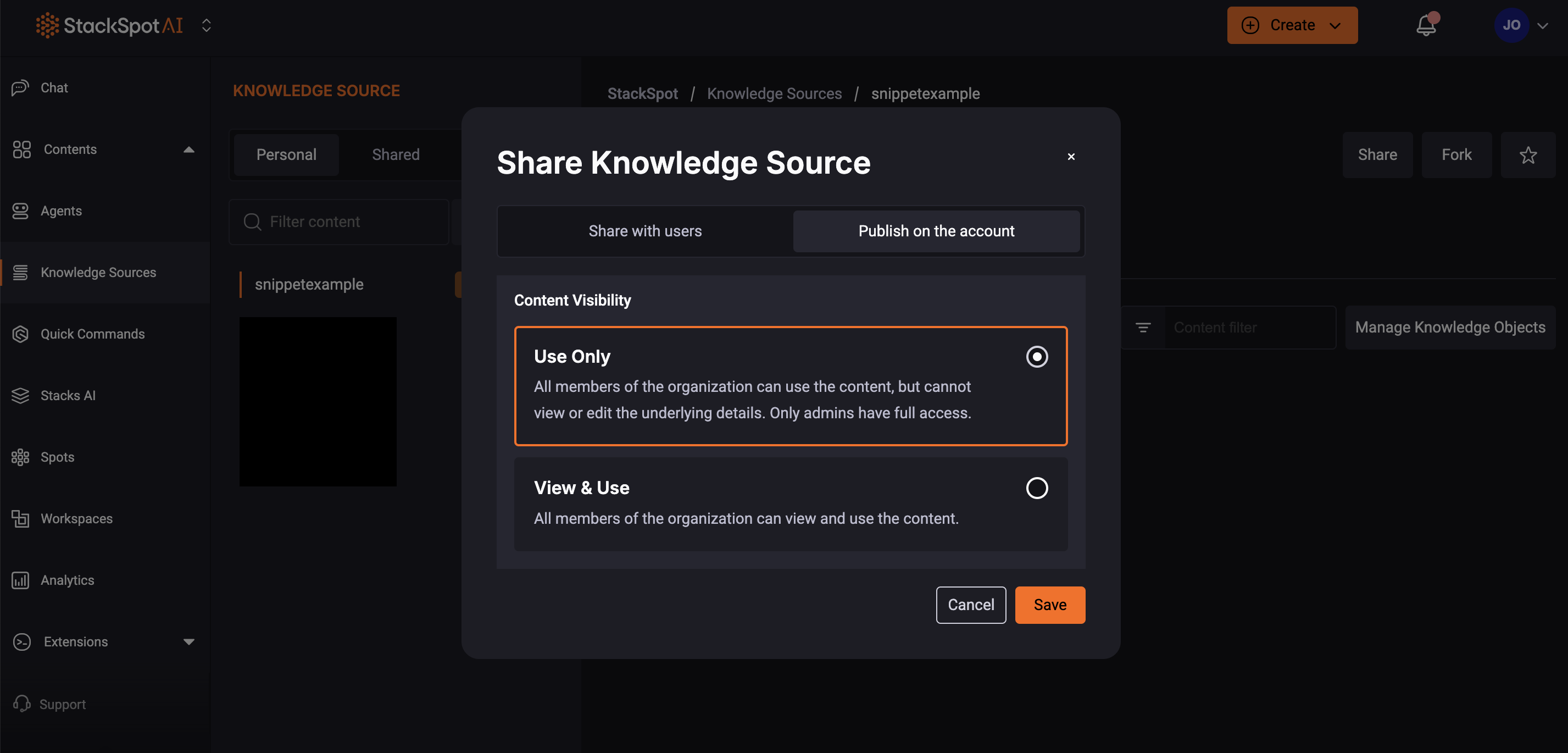Open Quick Commands from the sidebar

tap(20, 334)
